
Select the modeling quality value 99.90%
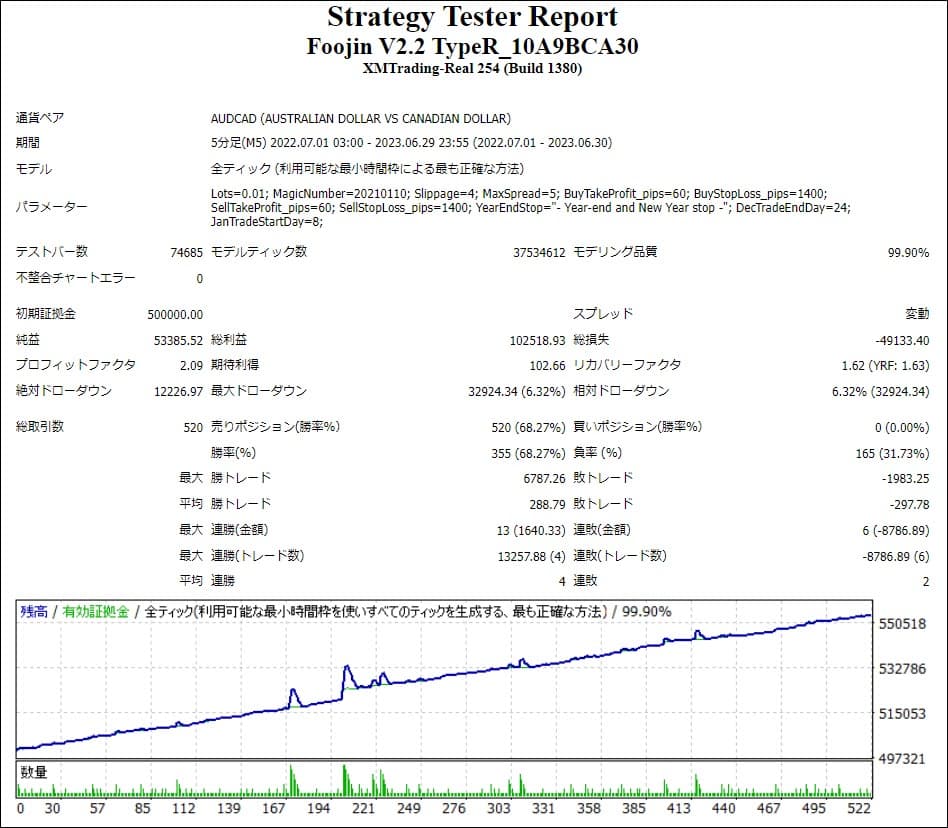[x=908, y=253]
